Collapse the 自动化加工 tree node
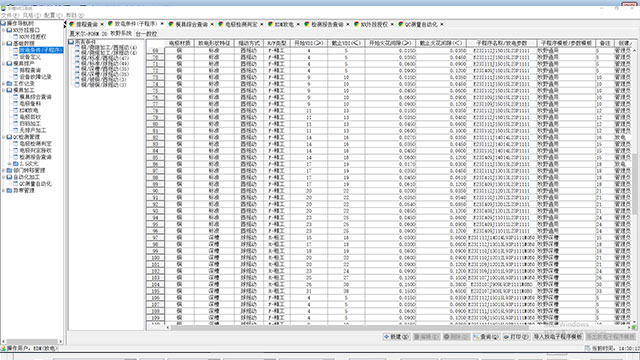The image size is (640, 360). tap(4, 177)
